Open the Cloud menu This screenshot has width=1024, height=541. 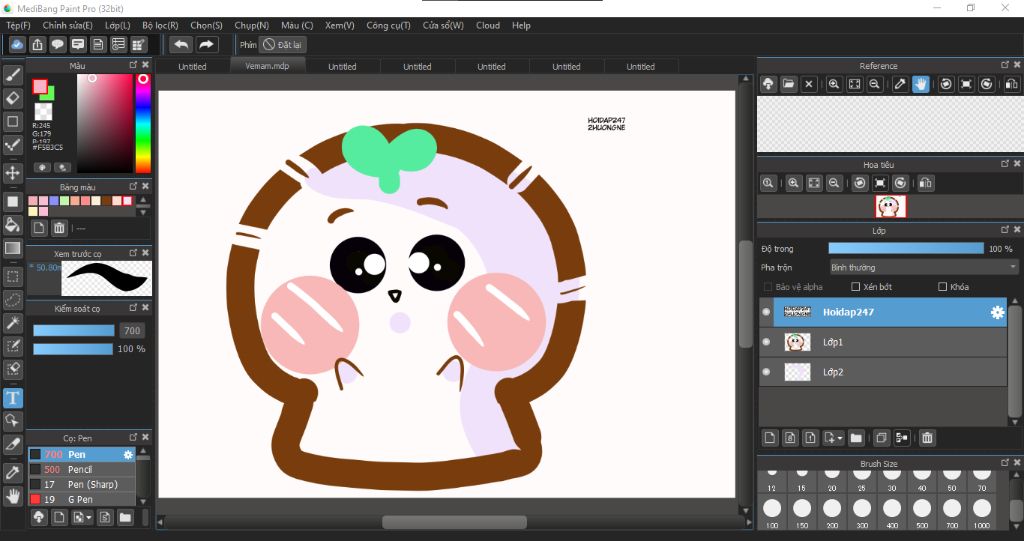(x=488, y=25)
